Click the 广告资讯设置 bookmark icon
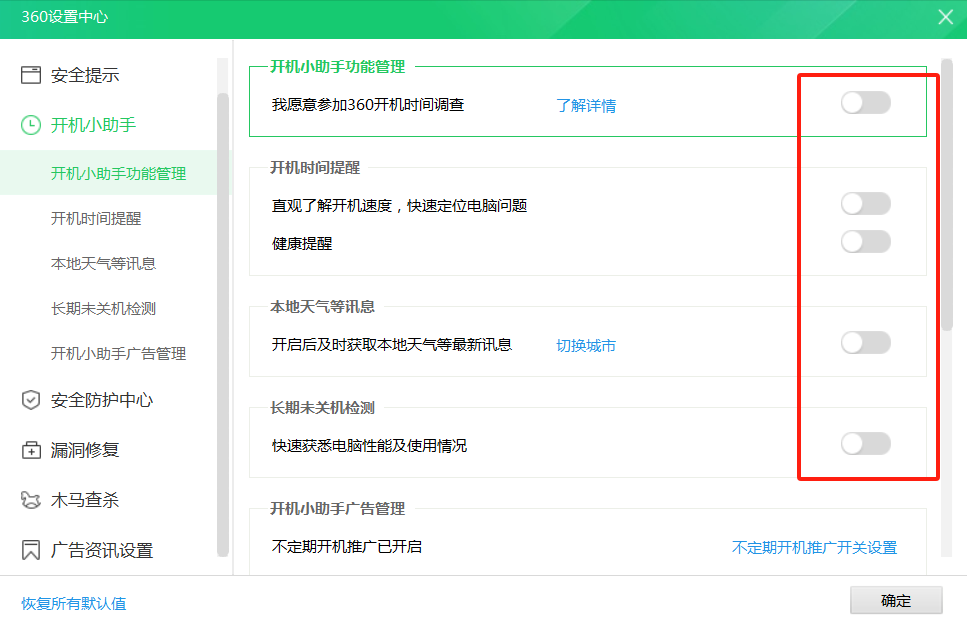This screenshot has width=967, height=620. pyautogui.click(x=31, y=550)
